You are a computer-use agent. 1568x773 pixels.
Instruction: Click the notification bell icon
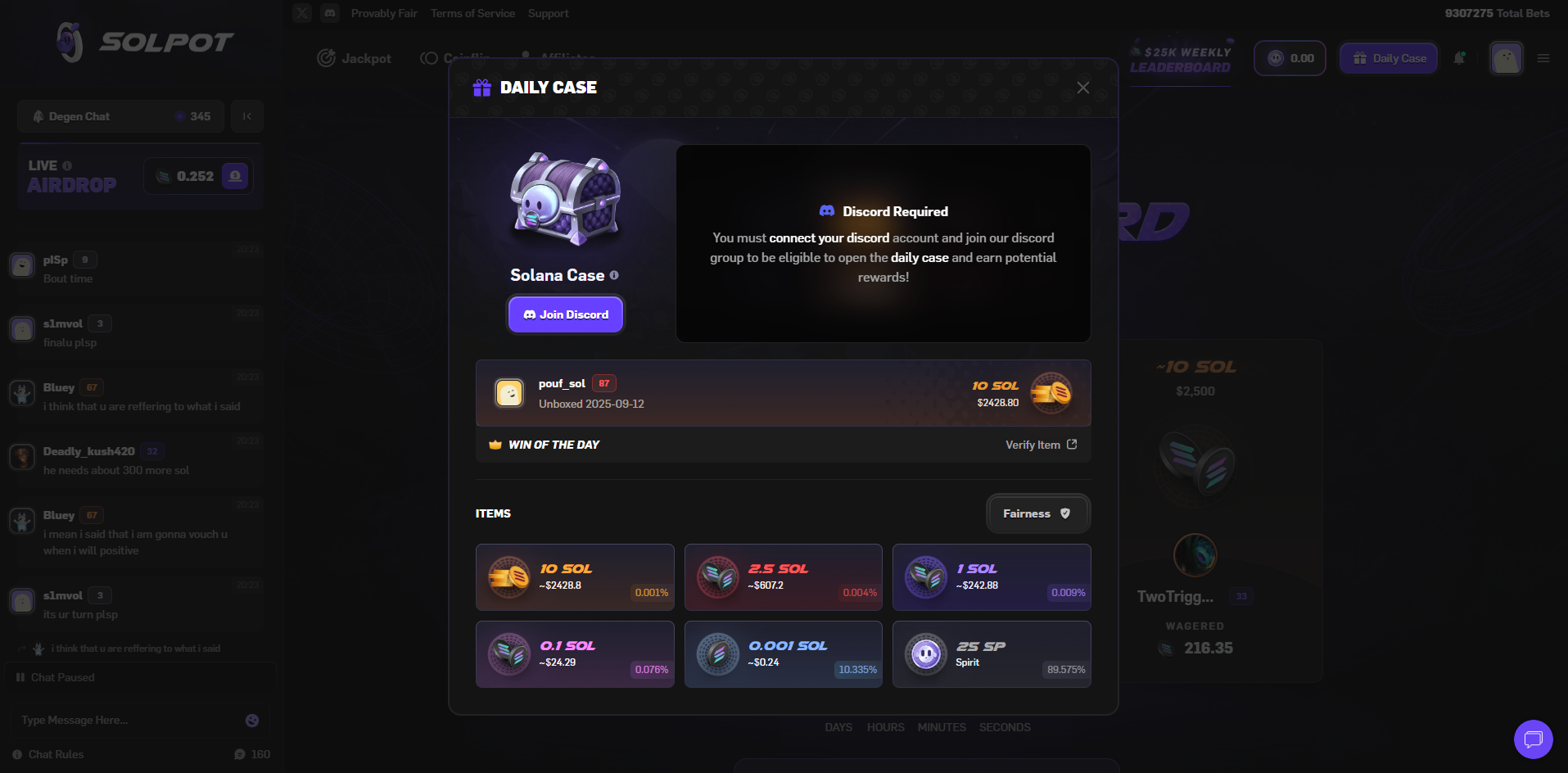click(x=1459, y=58)
